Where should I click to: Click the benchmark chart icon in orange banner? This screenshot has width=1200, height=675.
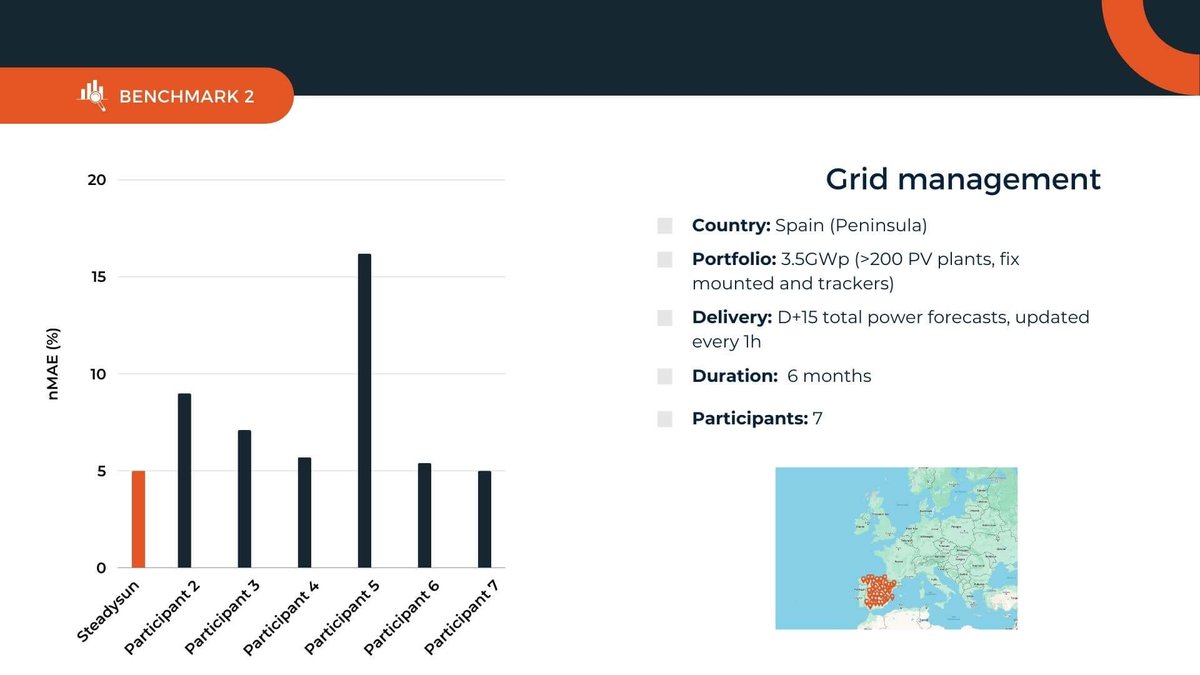(x=92, y=95)
